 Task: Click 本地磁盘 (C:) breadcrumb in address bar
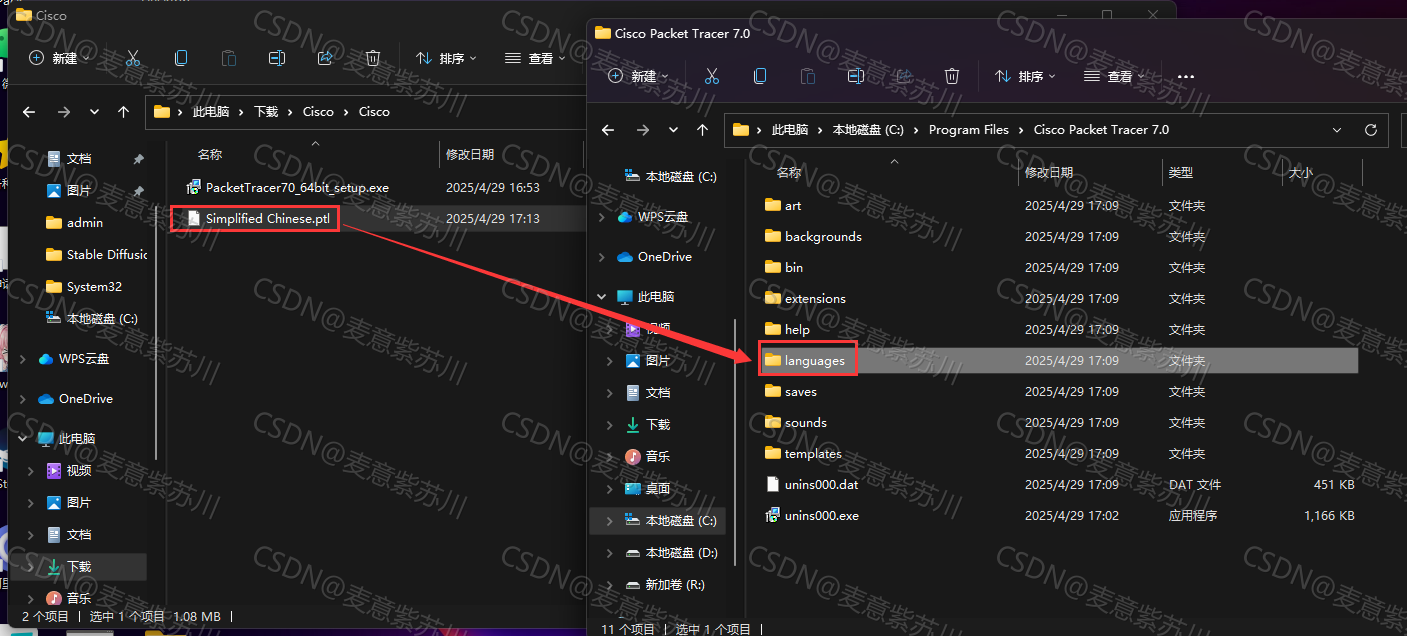pyautogui.click(x=868, y=130)
